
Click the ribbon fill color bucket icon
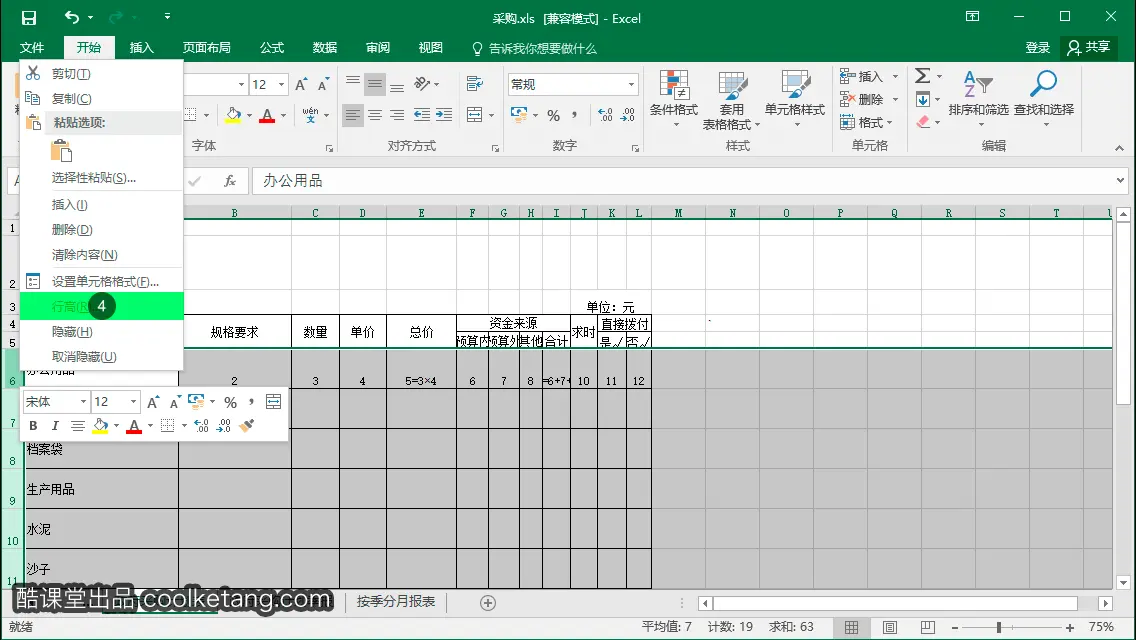(233, 115)
